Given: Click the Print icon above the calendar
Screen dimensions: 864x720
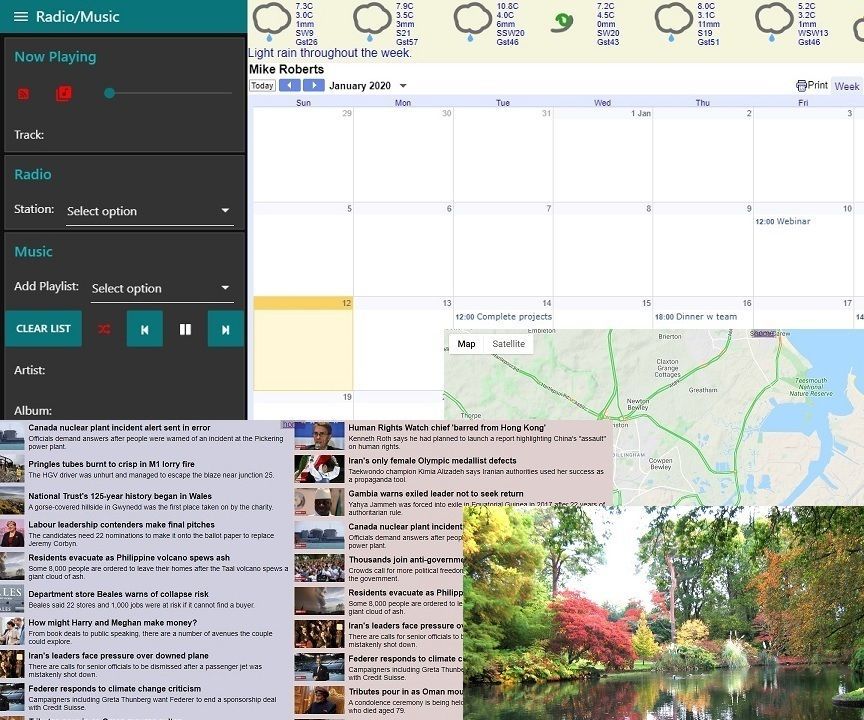Looking at the screenshot, I should click(800, 86).
